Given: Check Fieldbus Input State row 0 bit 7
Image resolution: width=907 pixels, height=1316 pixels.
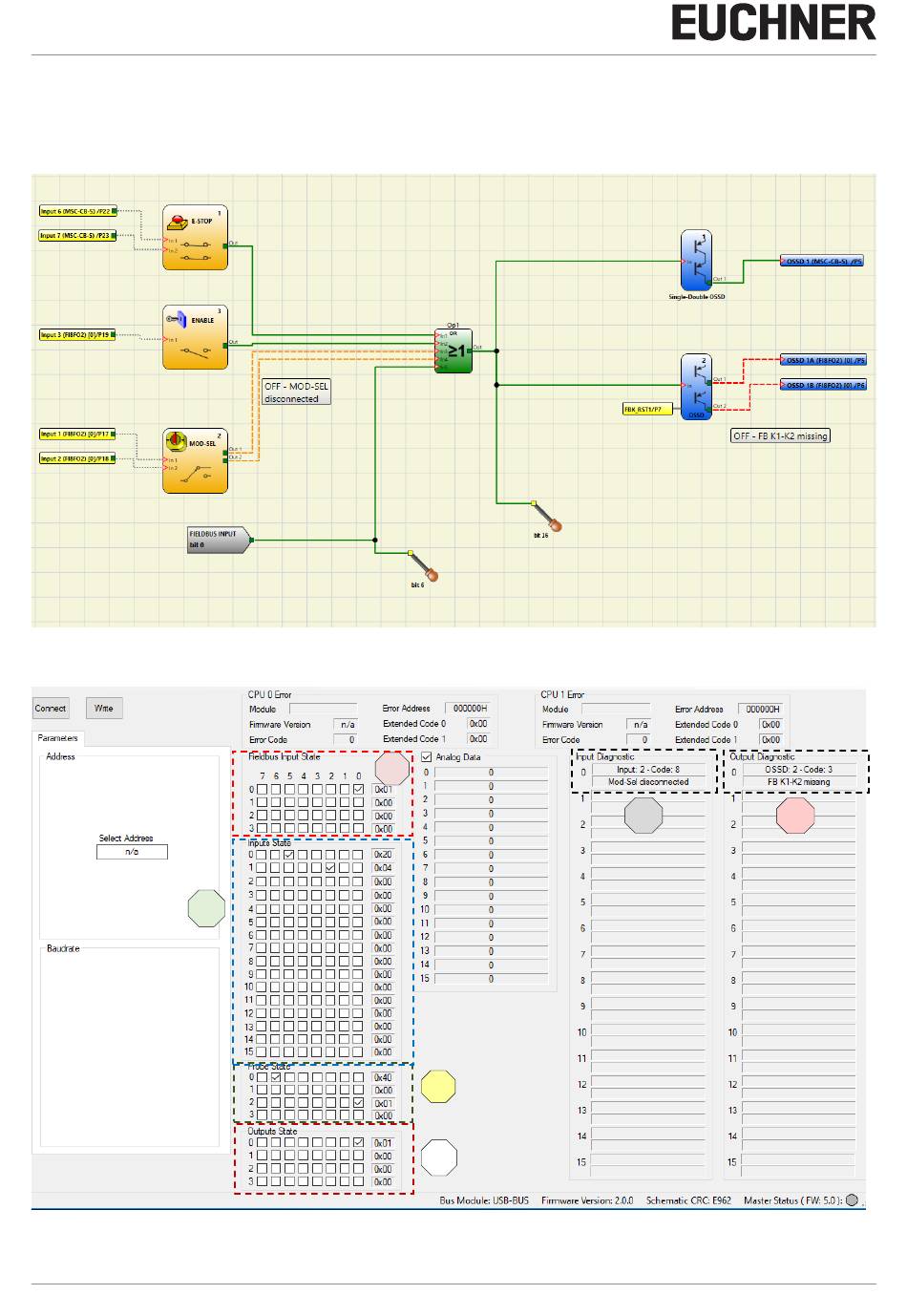Looking at the screenshot, I should 262,790.
